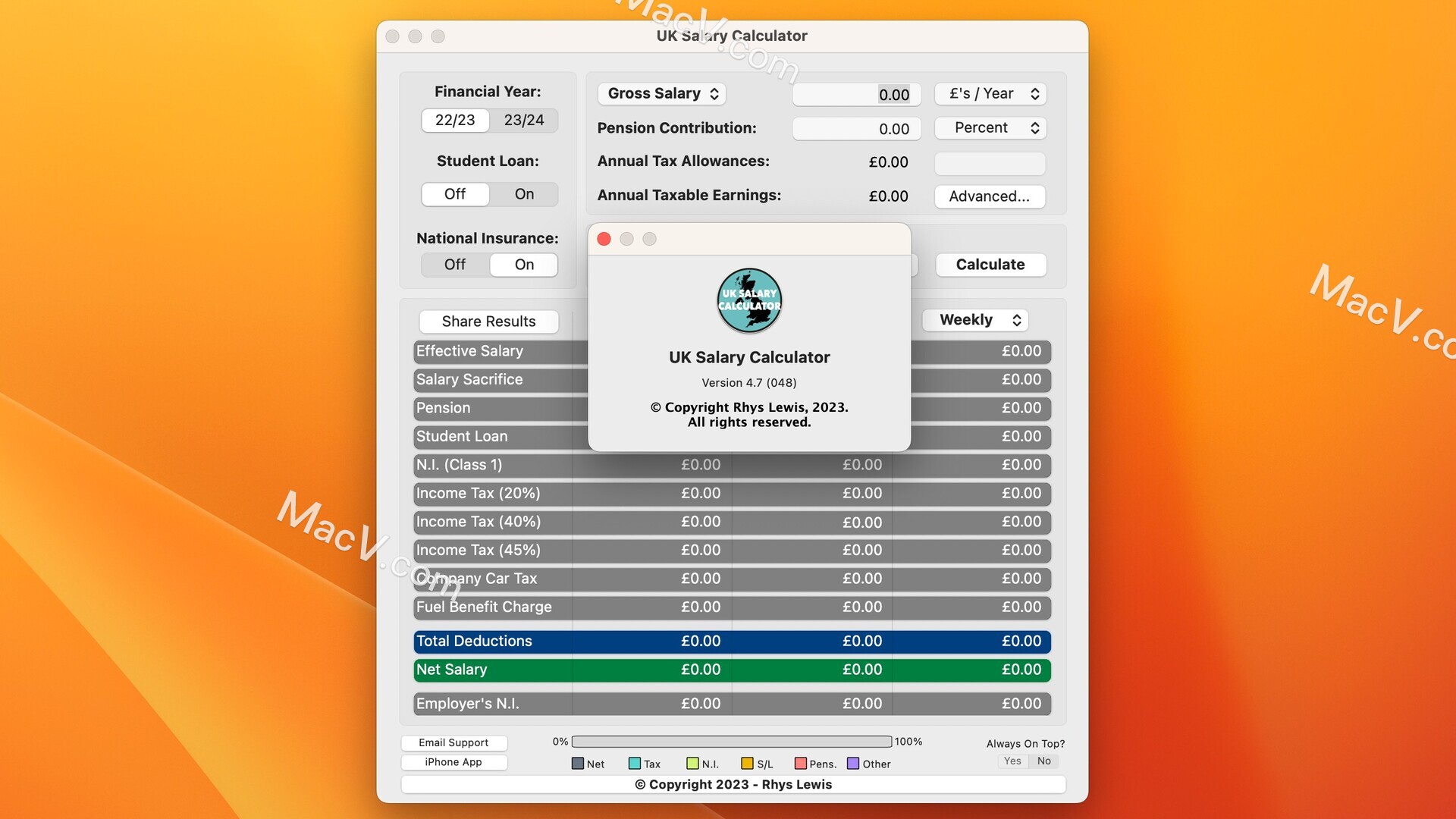Select financial year 22/23
The image size is (1456, 819).
[x=455, y=121]
